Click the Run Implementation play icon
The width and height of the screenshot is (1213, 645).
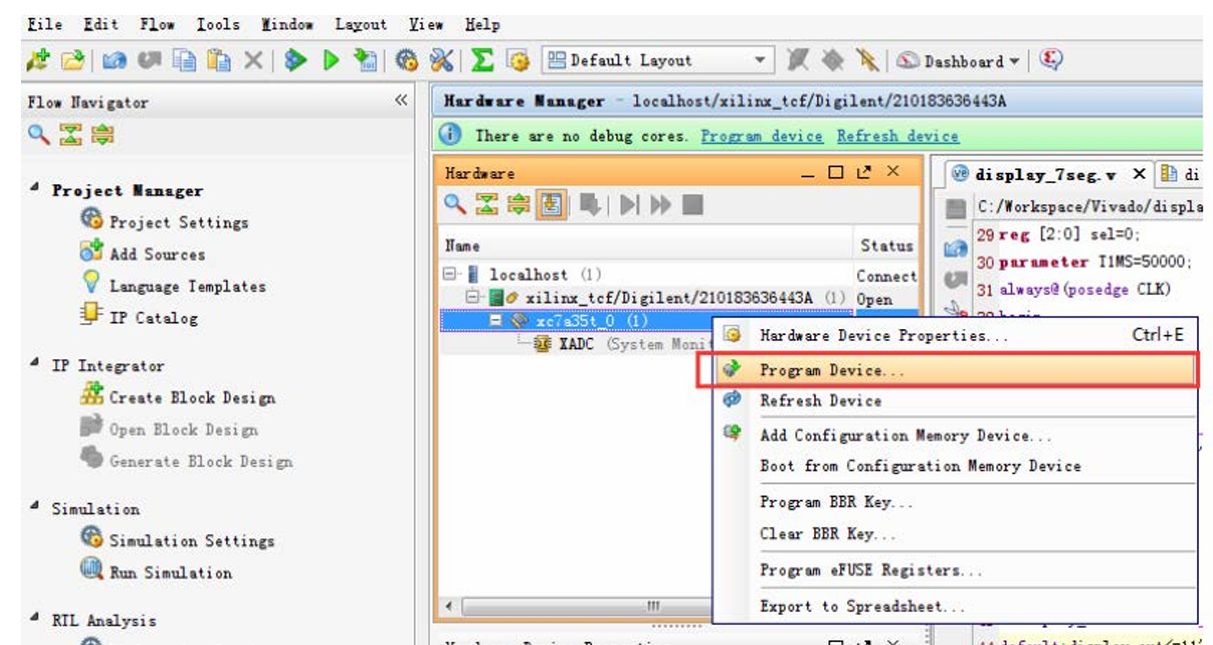click(331, 61)
